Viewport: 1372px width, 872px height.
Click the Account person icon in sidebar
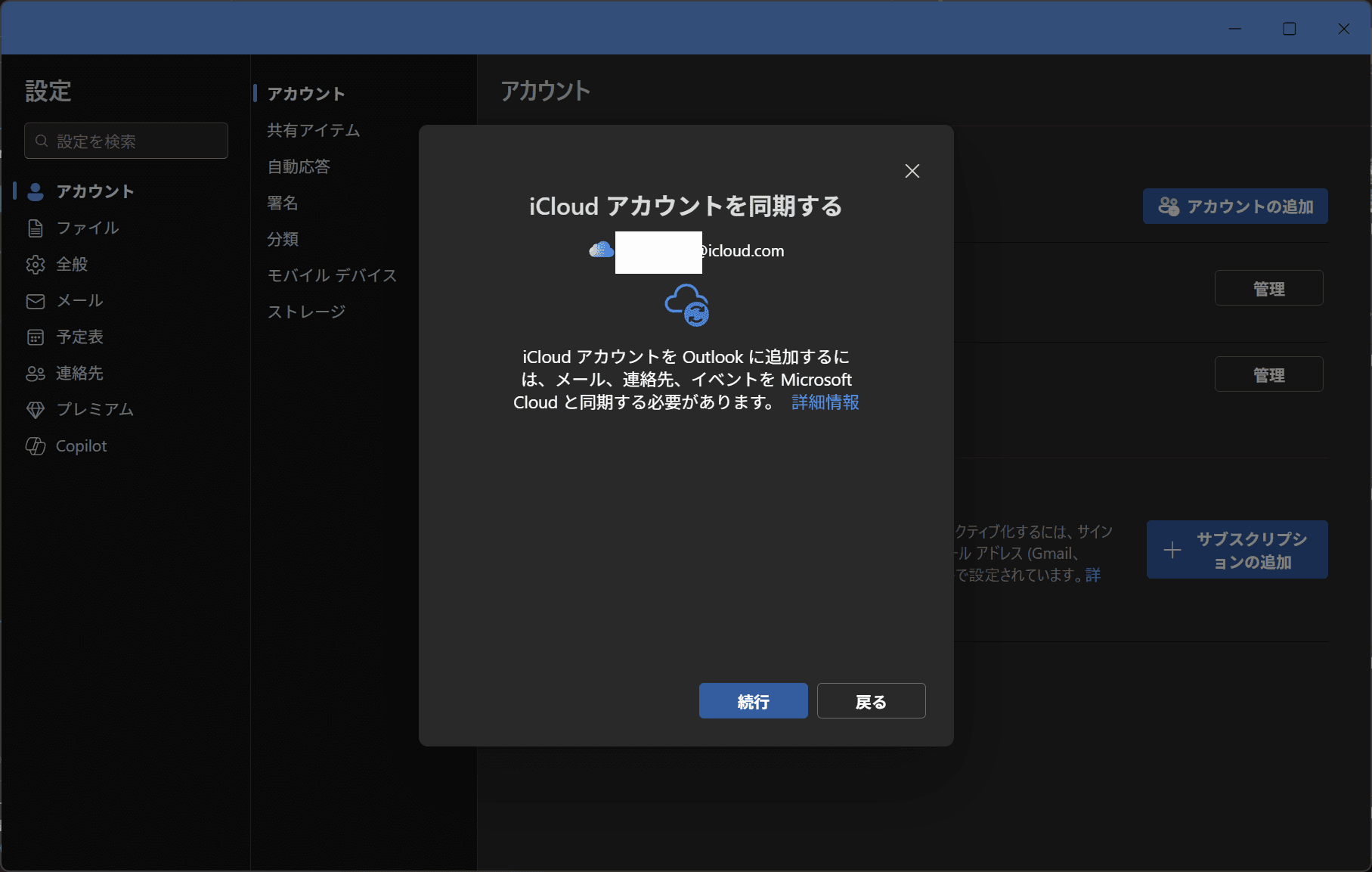click(36, 191)
